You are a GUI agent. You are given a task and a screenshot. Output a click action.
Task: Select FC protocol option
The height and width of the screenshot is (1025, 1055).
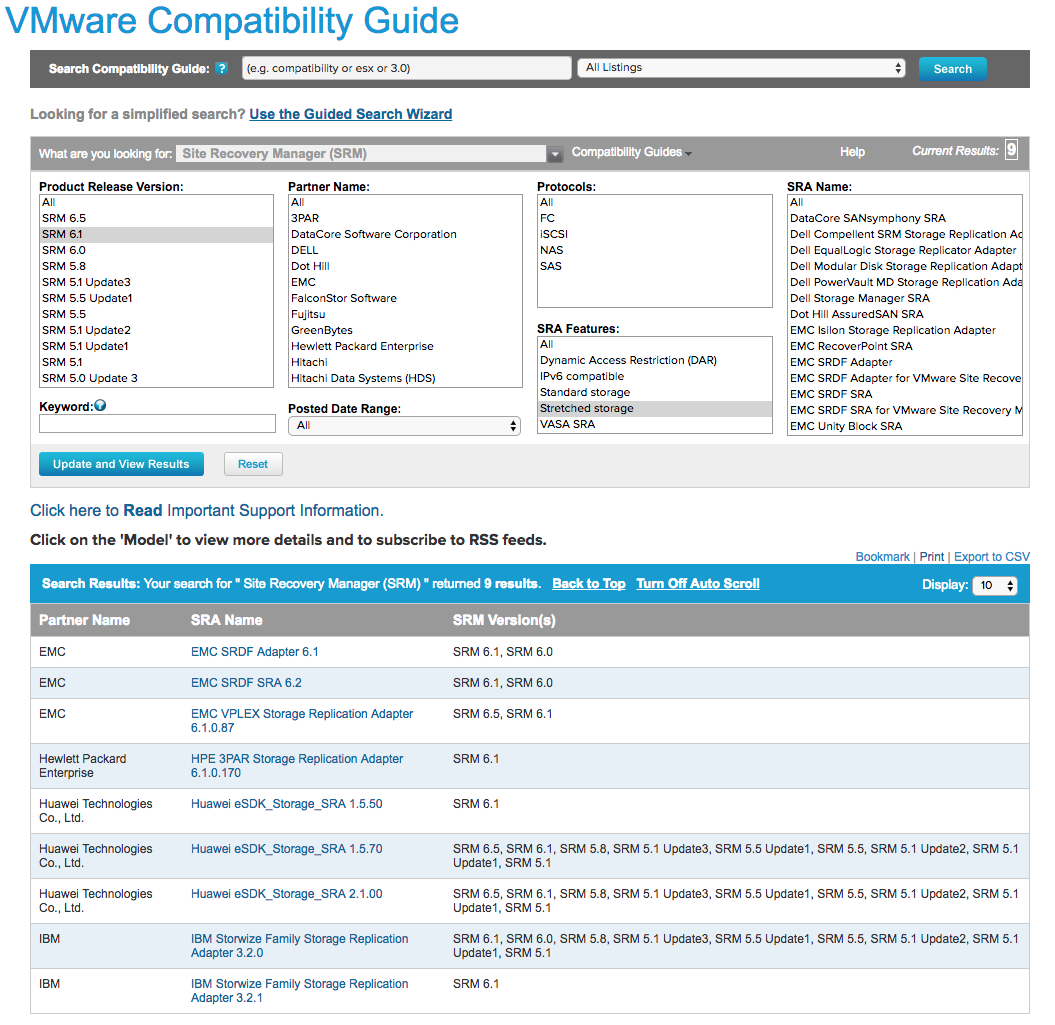[655, 218]
